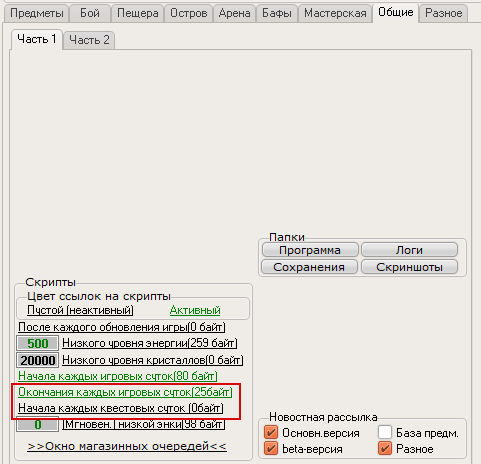Edit the energy threshold field 500

pos(38,343)
